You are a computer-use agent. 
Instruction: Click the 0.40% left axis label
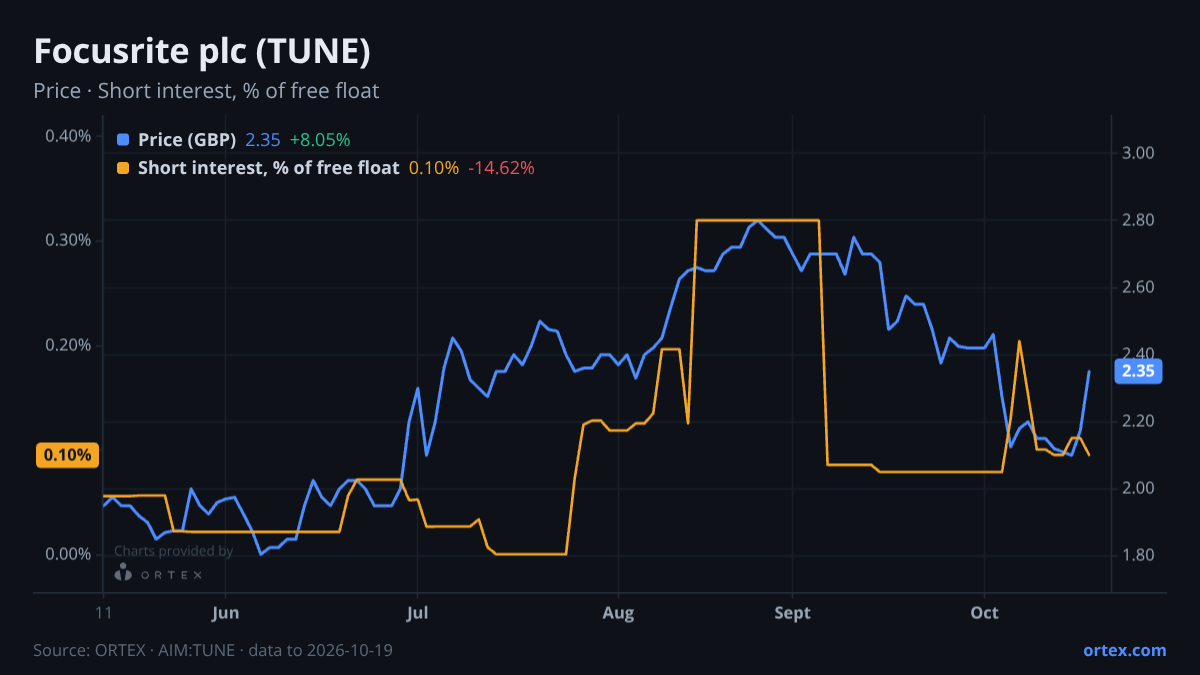point(68,136)
